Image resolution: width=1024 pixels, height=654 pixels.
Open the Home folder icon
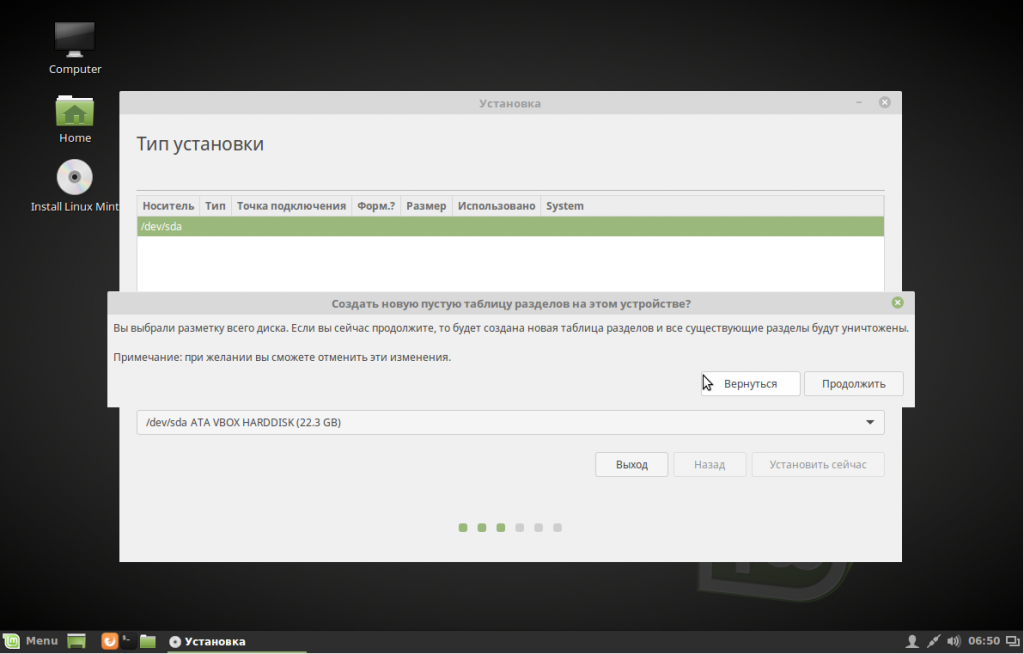(74, 112)
